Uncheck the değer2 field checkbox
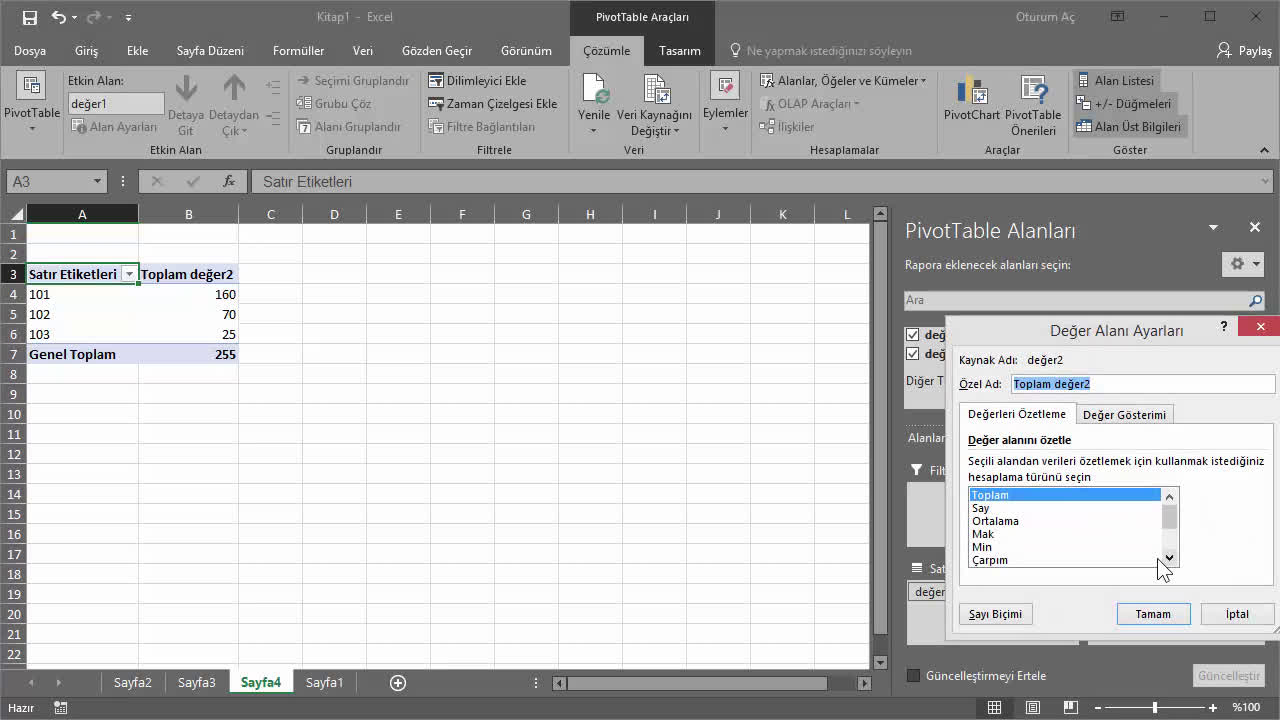Image resolution: width=1280 pixels, height=720 pixels. (913, 353)
